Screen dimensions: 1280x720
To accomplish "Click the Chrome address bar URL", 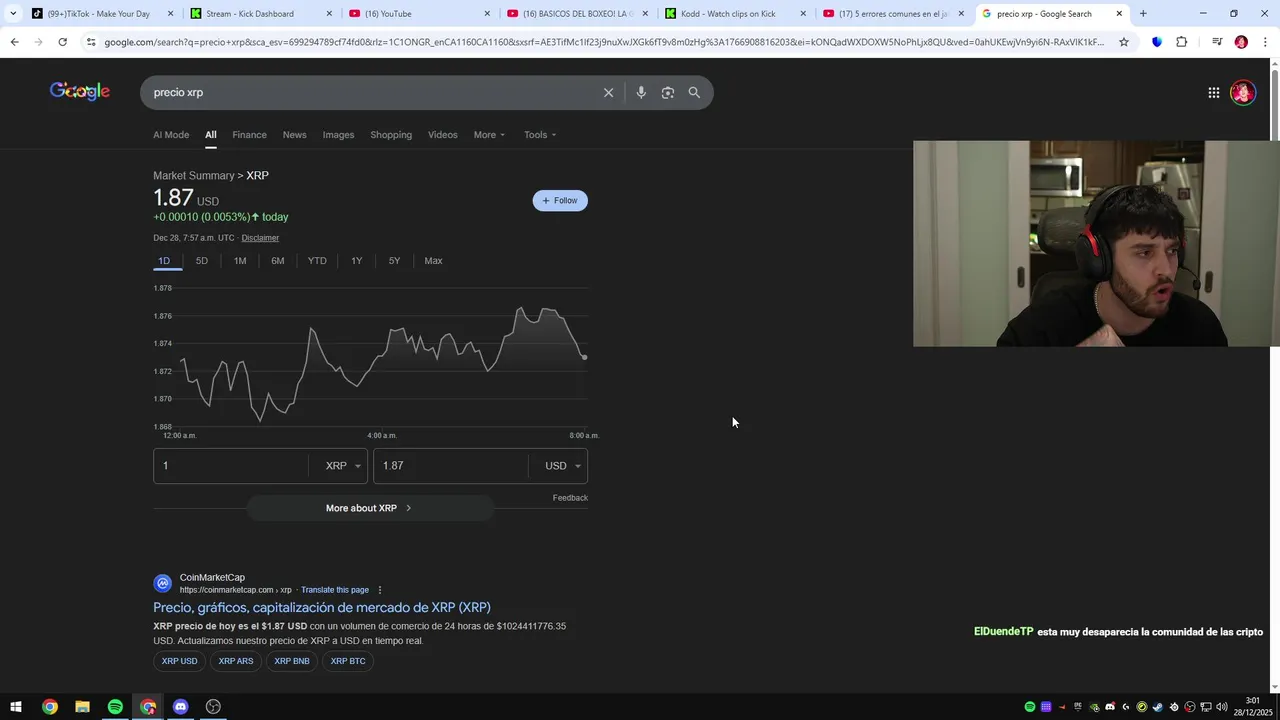I will pyautogui.click(x=604, y=42).
